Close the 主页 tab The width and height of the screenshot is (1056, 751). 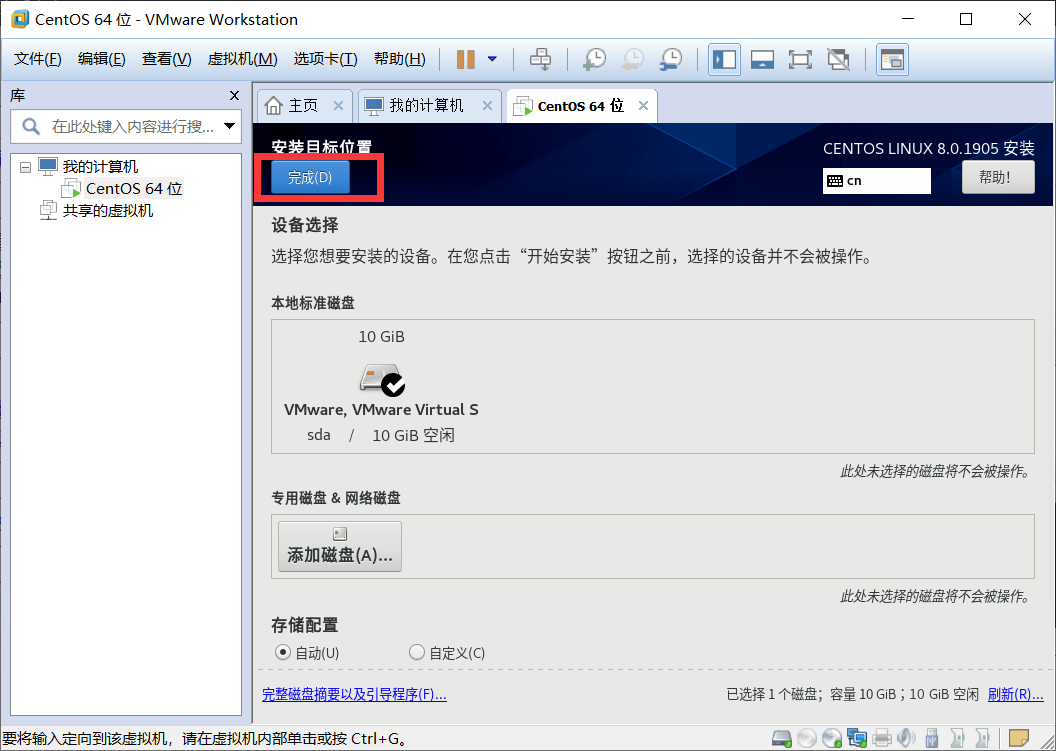[338, 106]
